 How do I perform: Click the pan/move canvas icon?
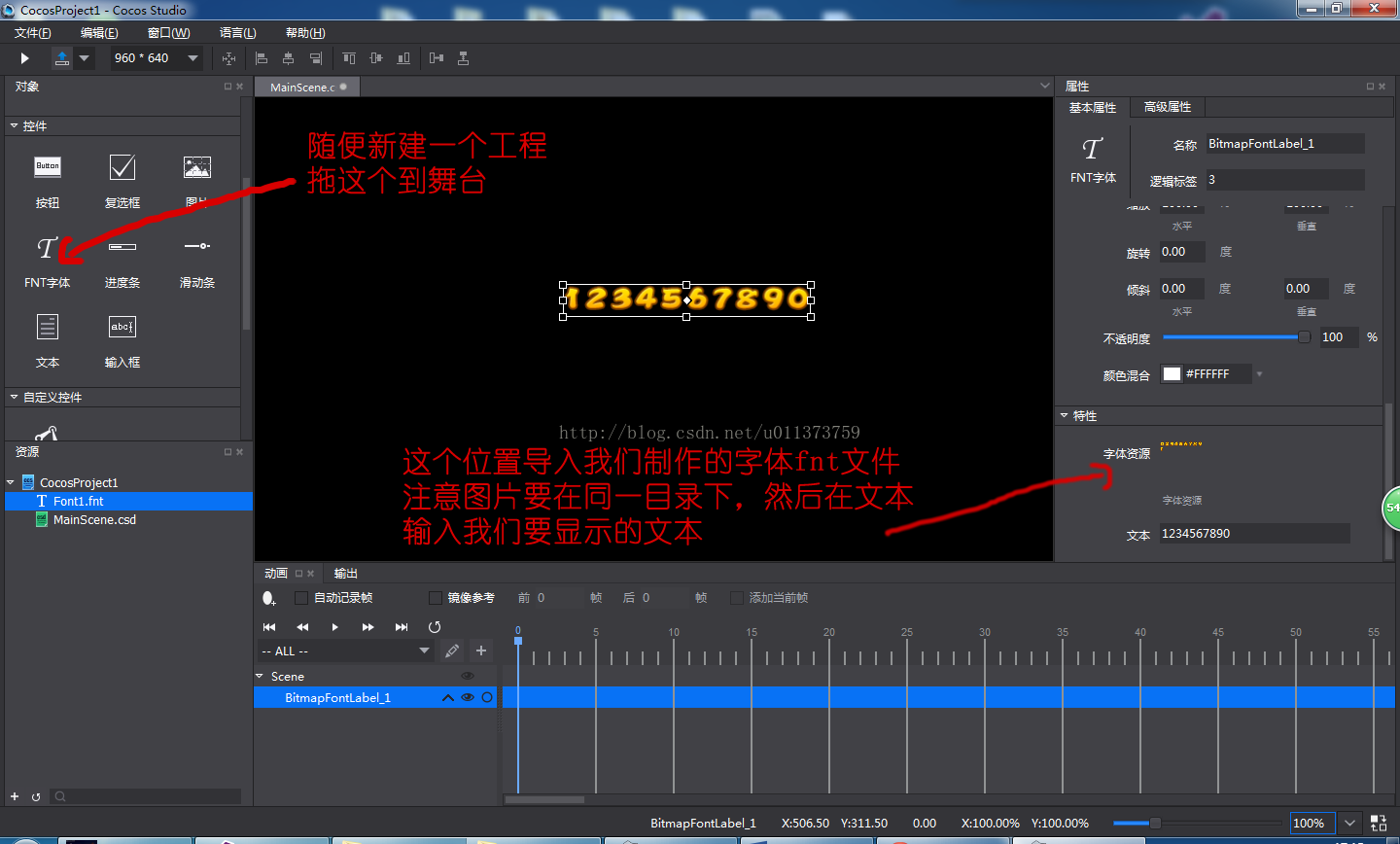click(229, 58)
